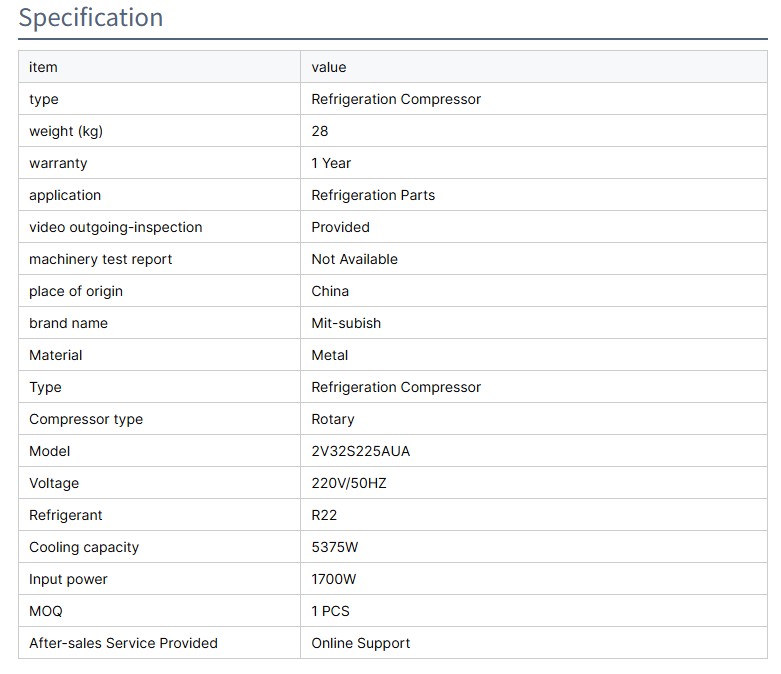The width and height of the screenshot is (781, 674).
Task: Click the Specification heading
Action: coord(91,18)
